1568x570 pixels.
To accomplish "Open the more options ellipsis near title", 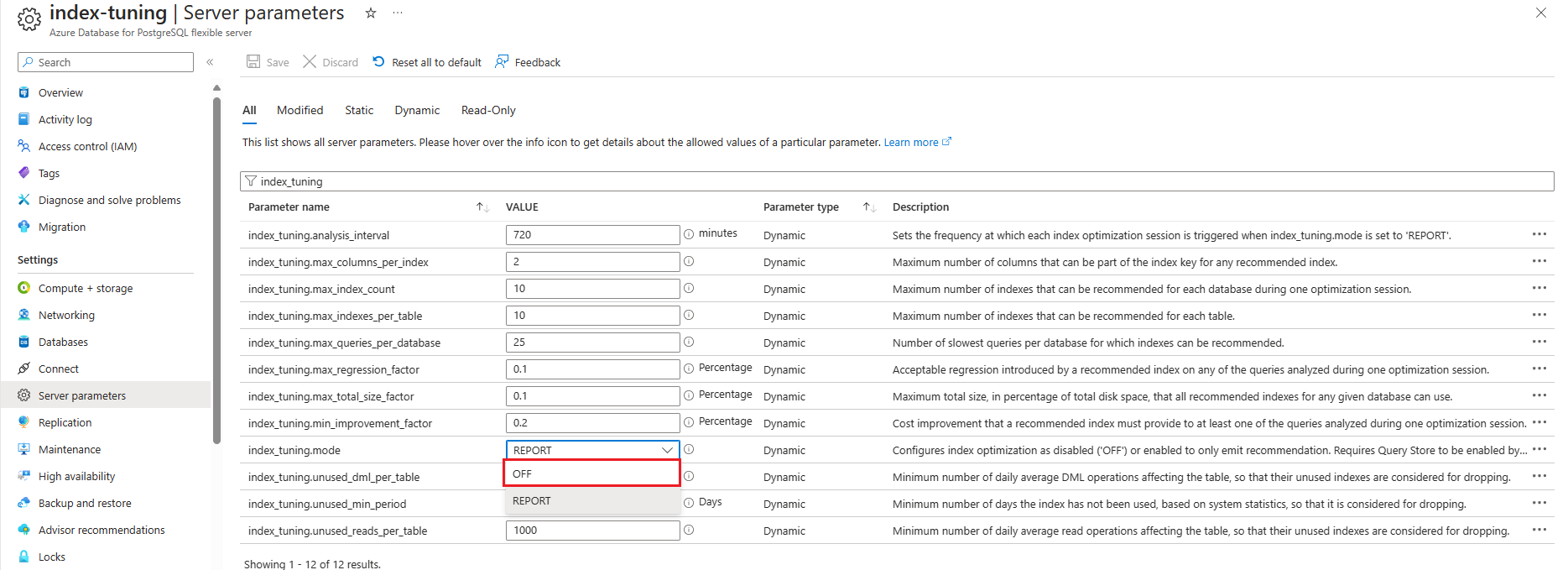I will 398,13.
